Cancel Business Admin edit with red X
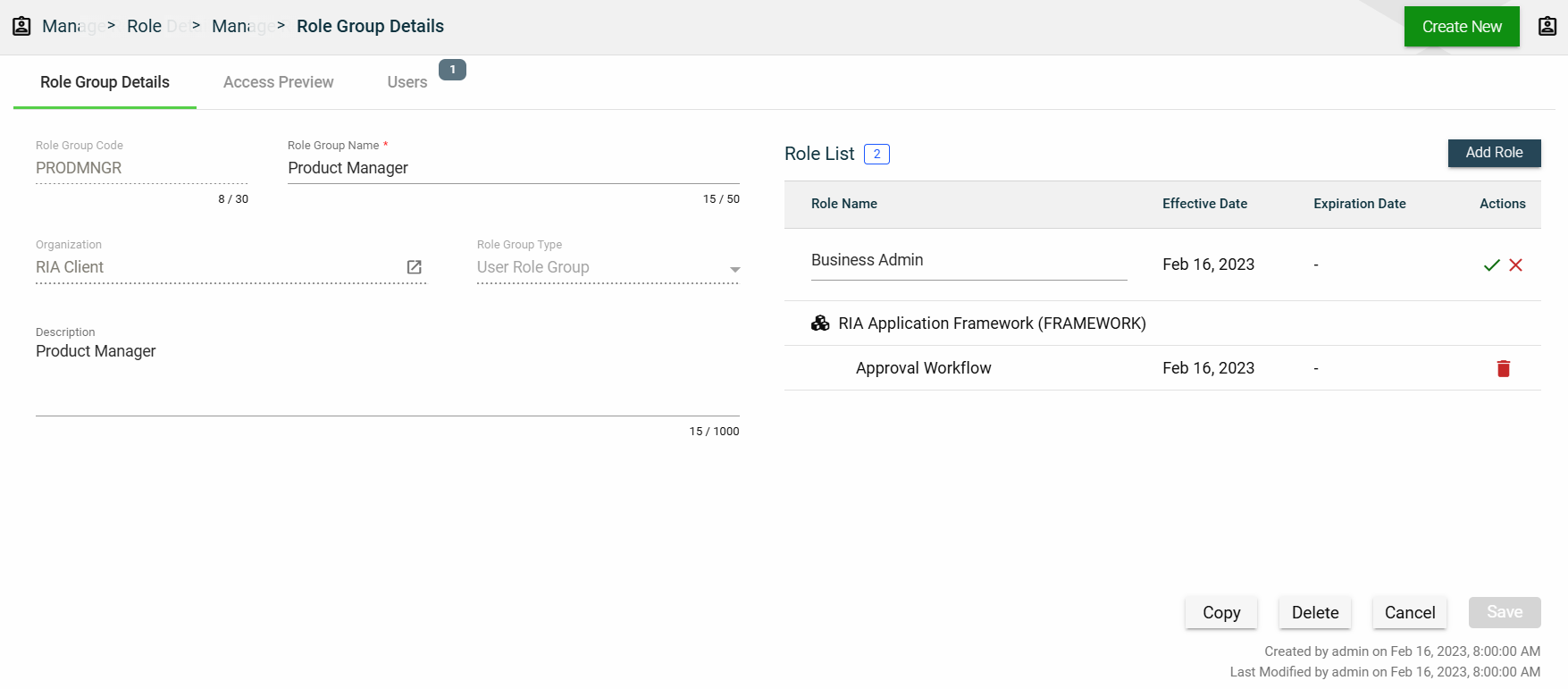Screen dimensions: 1568x689 click(1516, 265)
